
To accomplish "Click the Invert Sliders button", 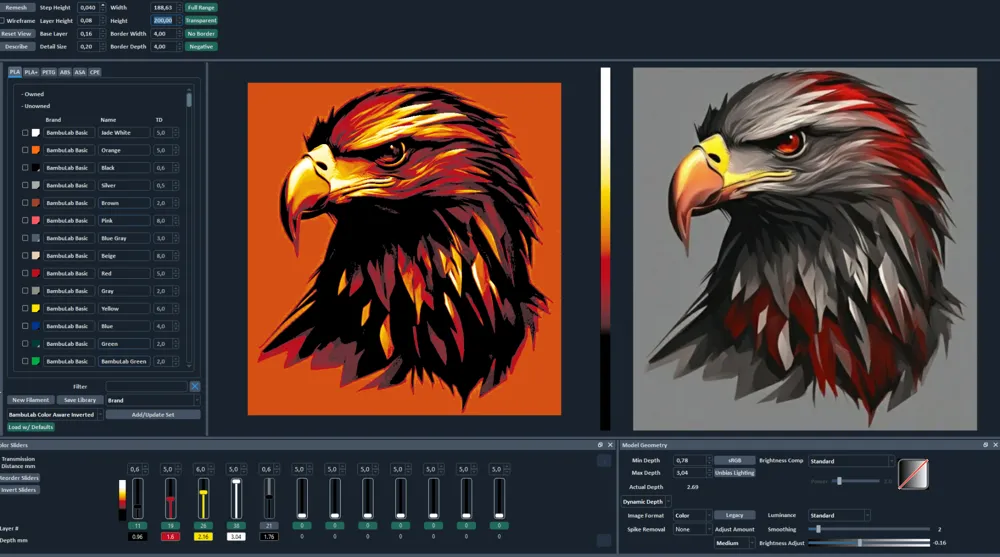I will click(x=19, y=490).
